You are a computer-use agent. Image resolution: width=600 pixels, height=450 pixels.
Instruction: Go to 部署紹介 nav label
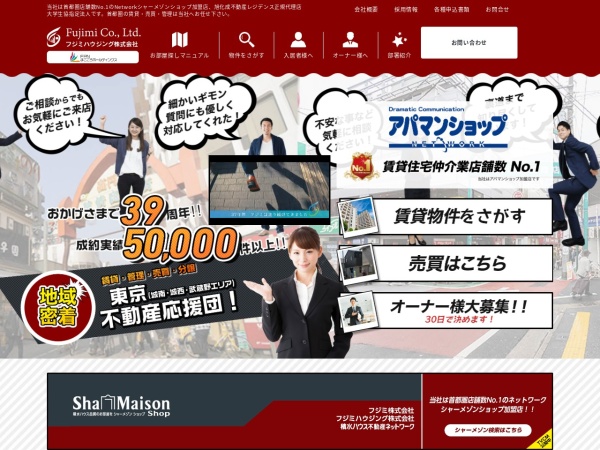(399, 55)
